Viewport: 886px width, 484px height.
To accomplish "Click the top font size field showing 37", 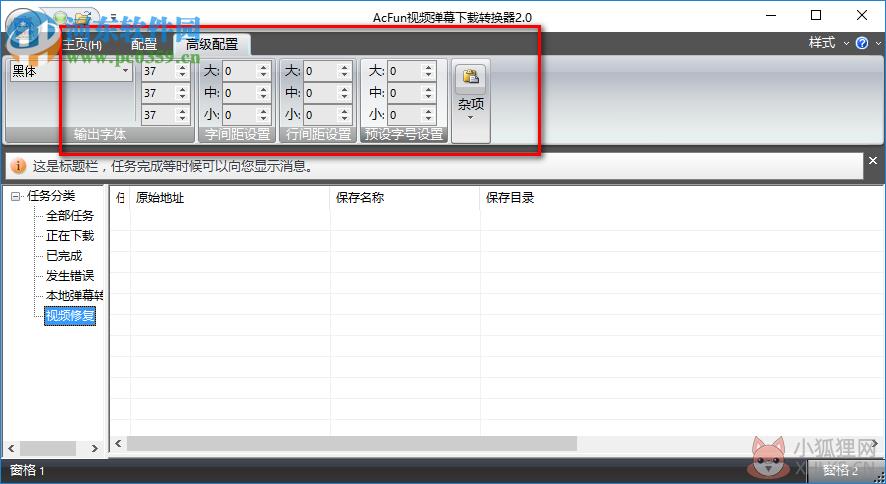I will pos(158,71).
